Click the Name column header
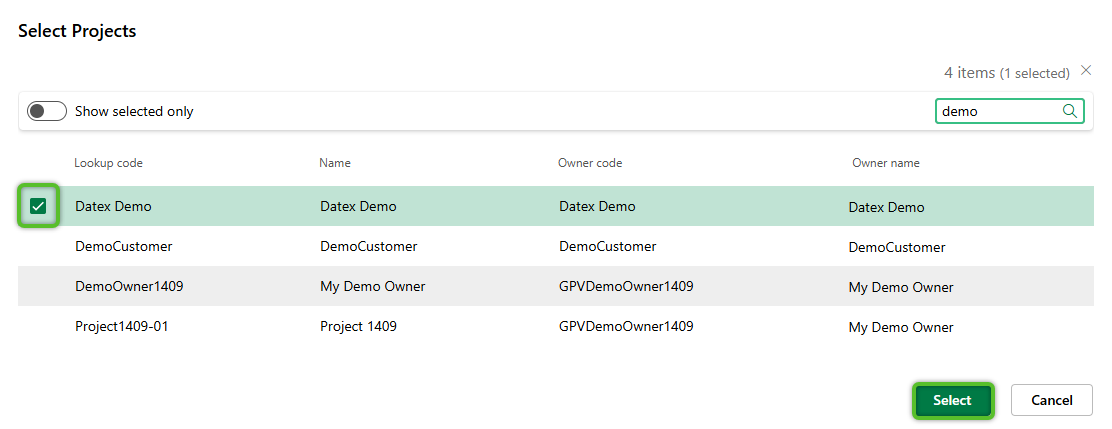 [x=335, y=163]
